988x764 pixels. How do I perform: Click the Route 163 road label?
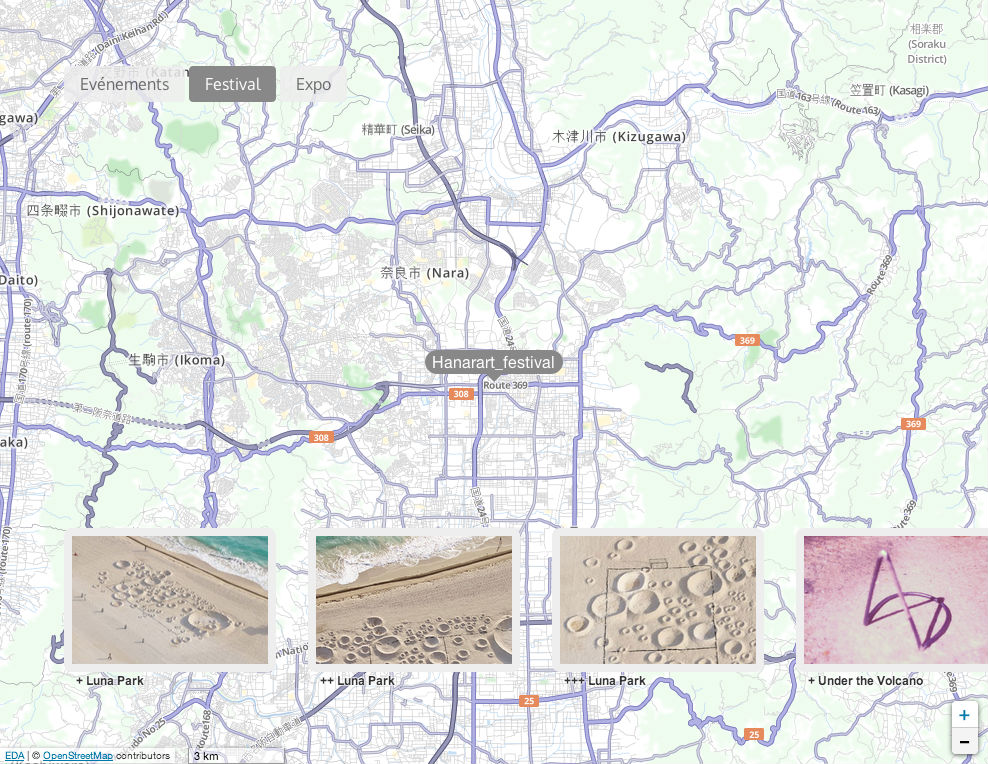click(827, 101)
